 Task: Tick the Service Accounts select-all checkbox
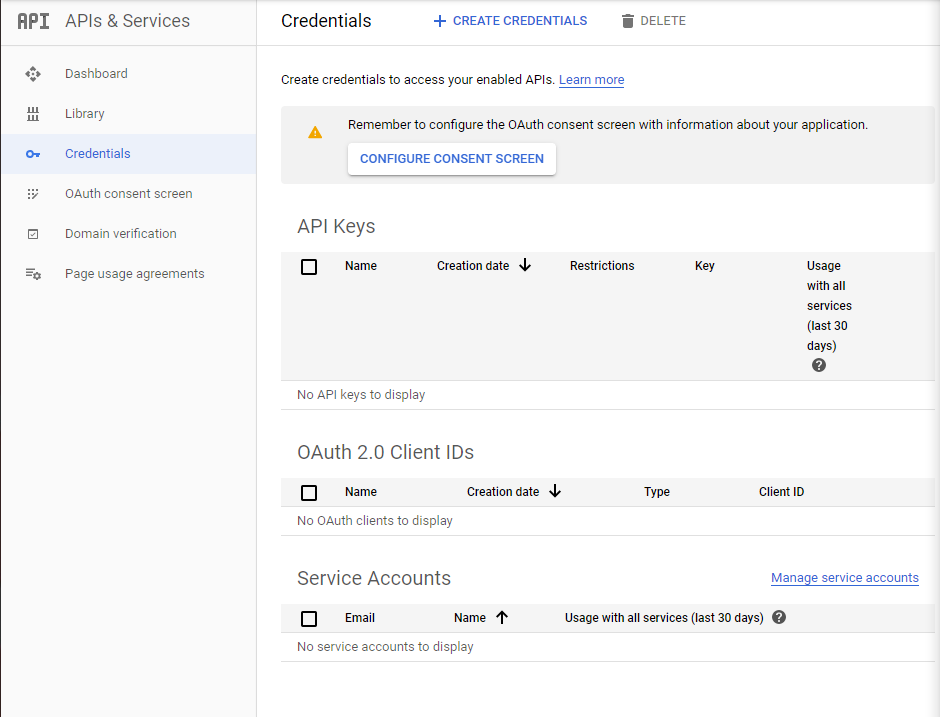point(309,619)
